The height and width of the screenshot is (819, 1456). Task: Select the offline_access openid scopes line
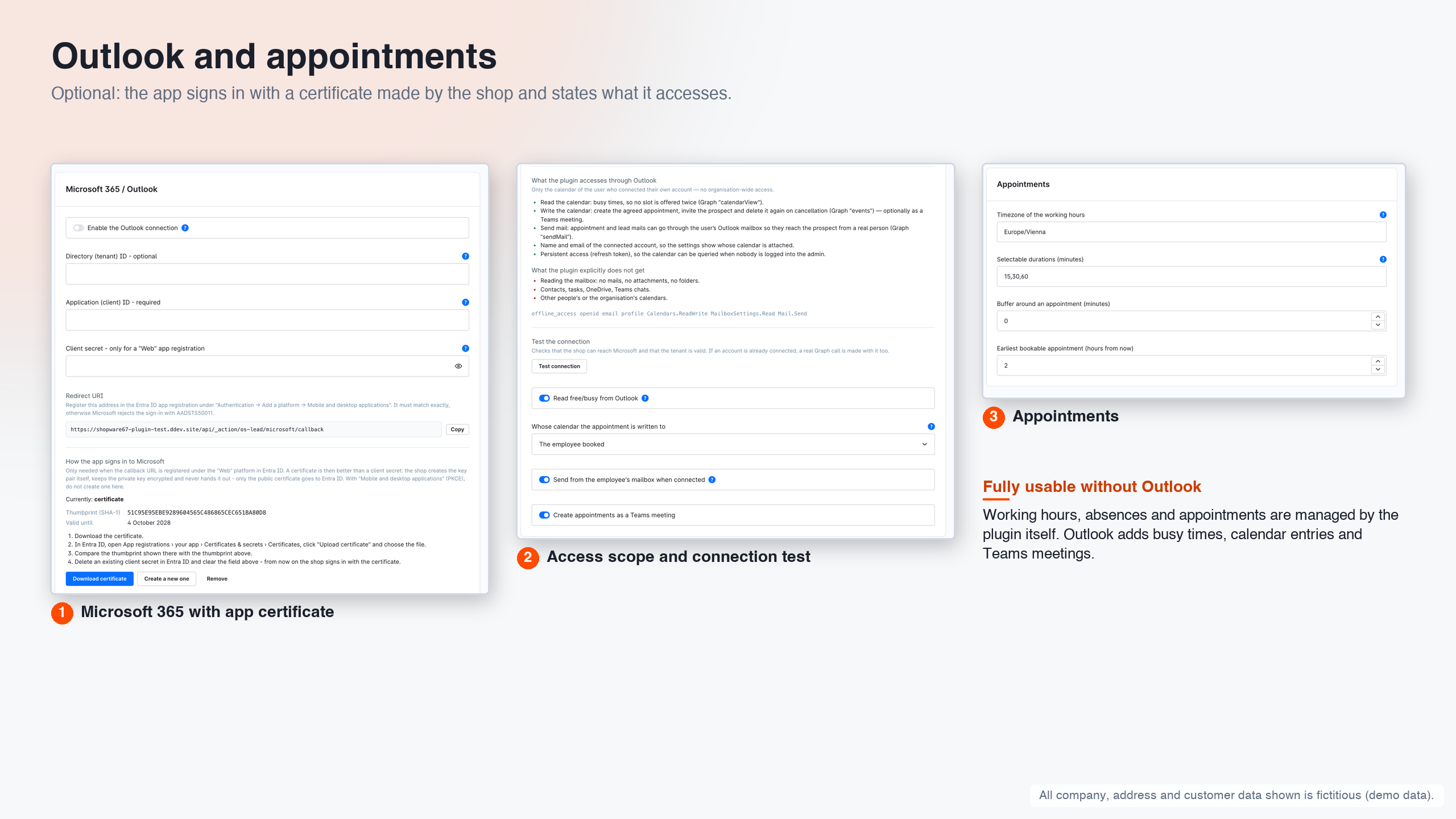tap(669, 314)
